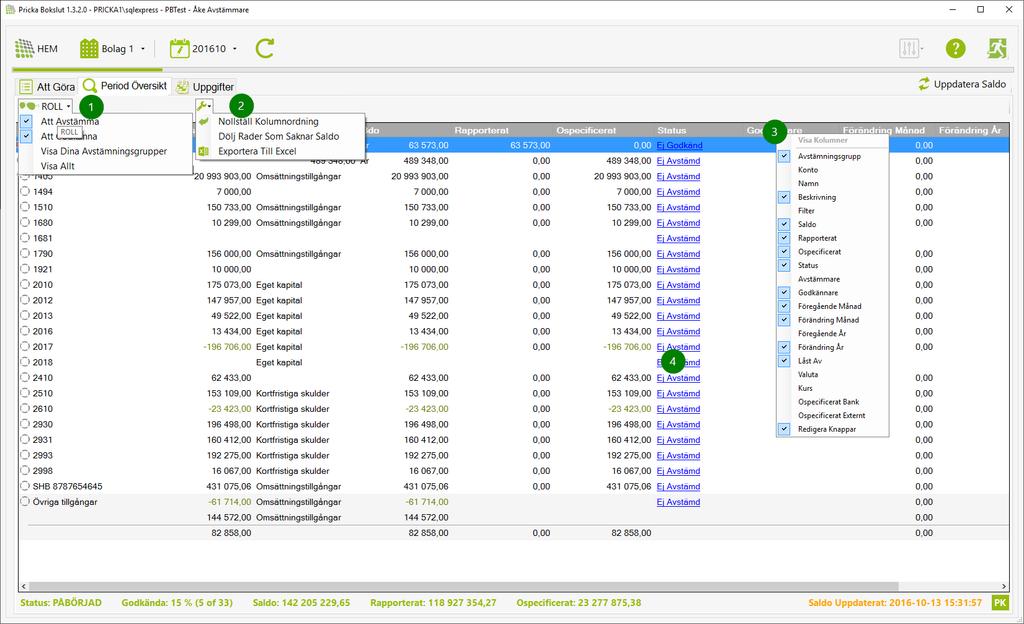1024x624 pixels.
Task: Open Ej Avstämd link for account 2930
Action: (678, 424)
